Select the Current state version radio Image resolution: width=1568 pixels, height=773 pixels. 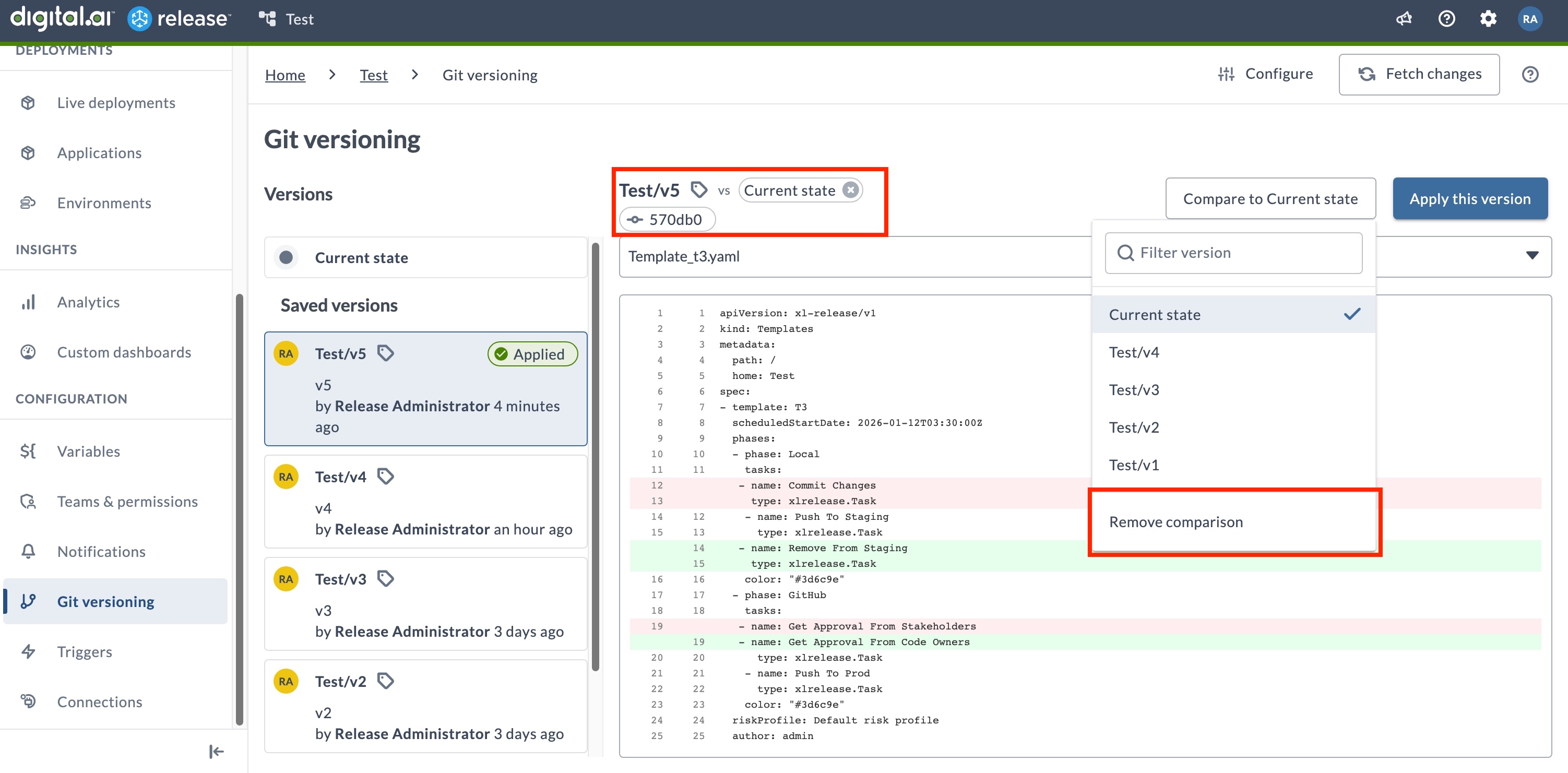[286, 257]
